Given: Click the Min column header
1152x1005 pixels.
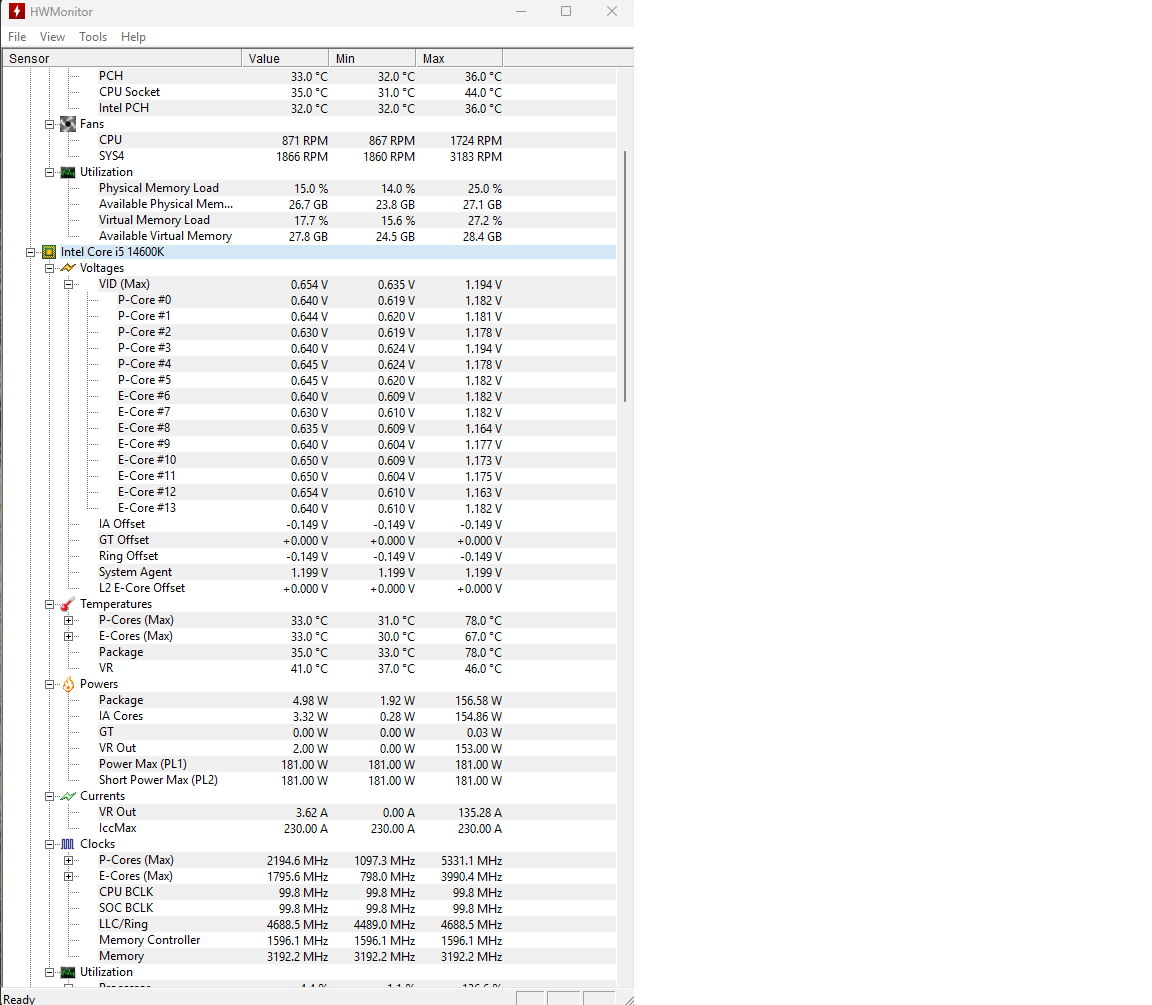Looking at the screenshot, I should click(372, 58).
